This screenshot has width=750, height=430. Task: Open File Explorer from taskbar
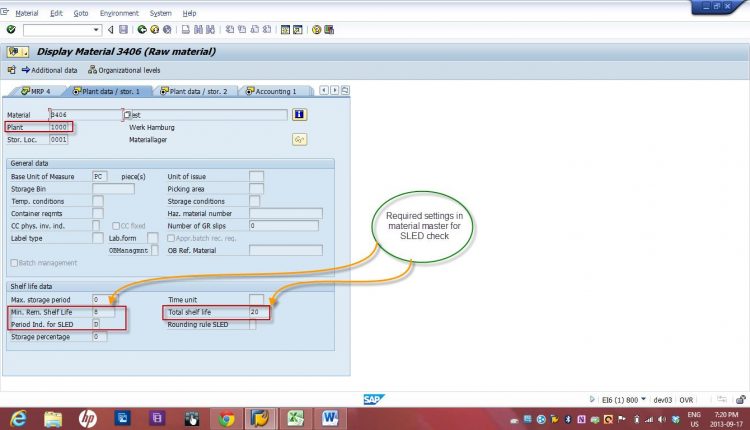pyautogui.click(x=53, y=419)
